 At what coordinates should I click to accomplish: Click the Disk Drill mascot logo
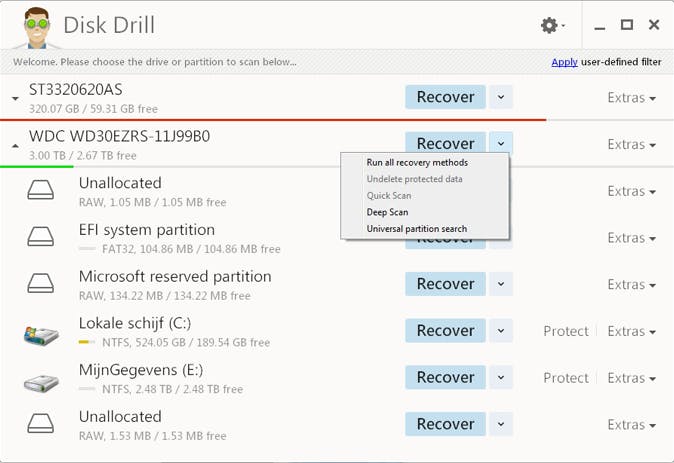(37, 28)
